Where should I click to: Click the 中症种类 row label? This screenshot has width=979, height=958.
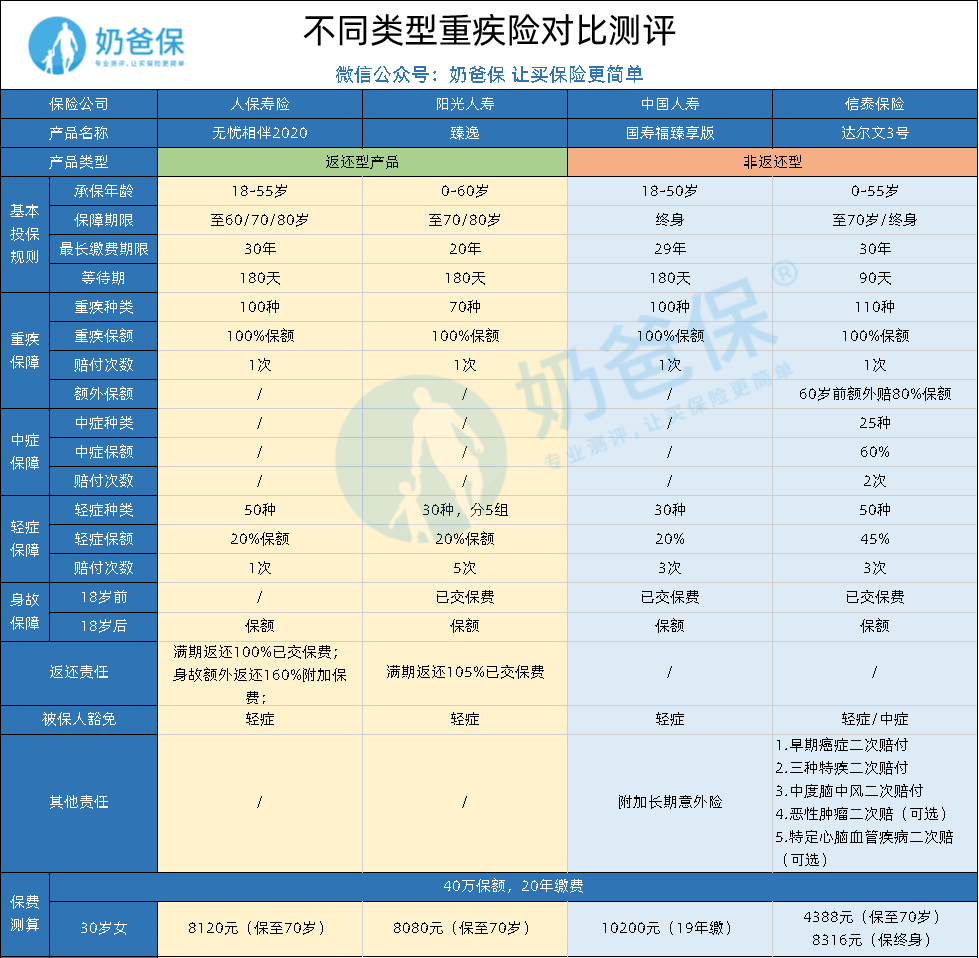coord(104,423)
